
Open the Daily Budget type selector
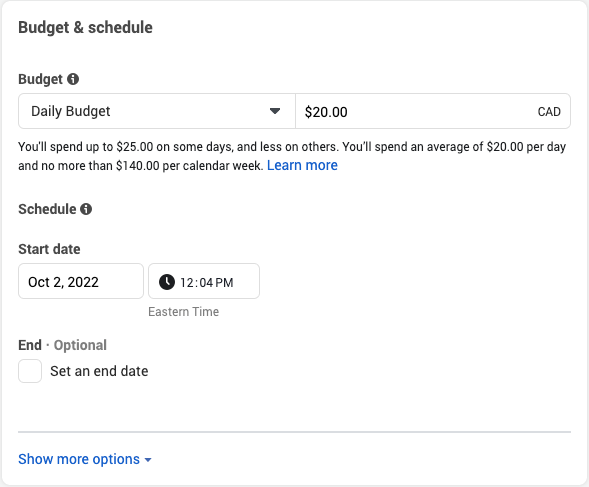tap(157, 111)
